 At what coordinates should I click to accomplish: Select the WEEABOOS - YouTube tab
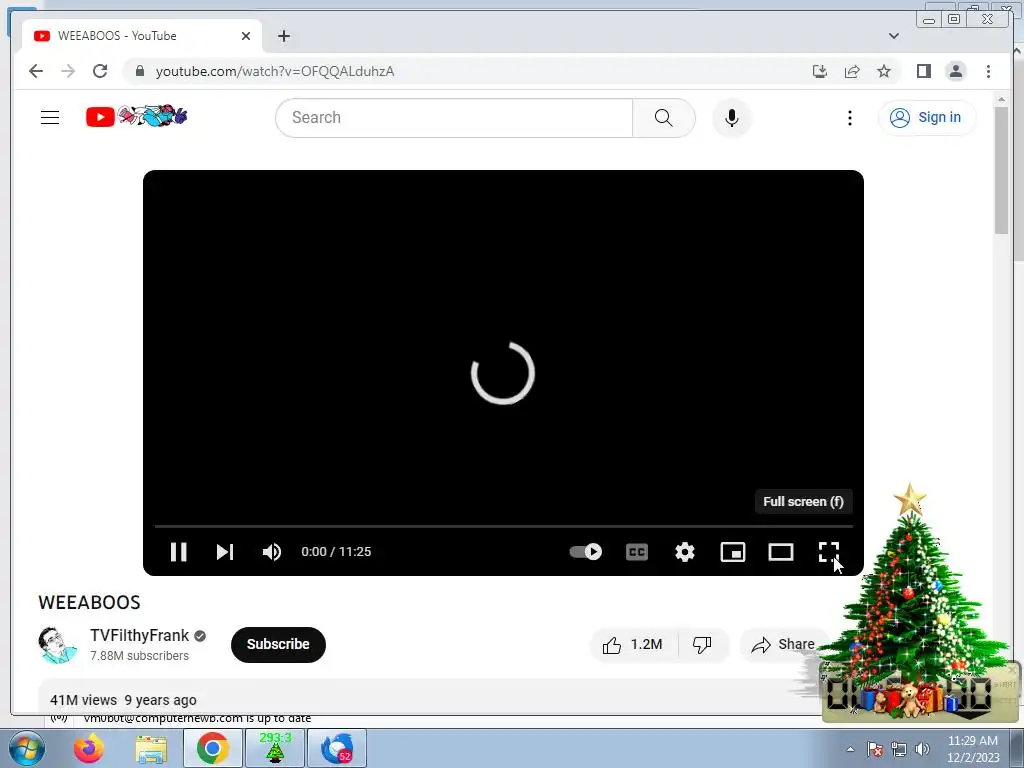142,36
